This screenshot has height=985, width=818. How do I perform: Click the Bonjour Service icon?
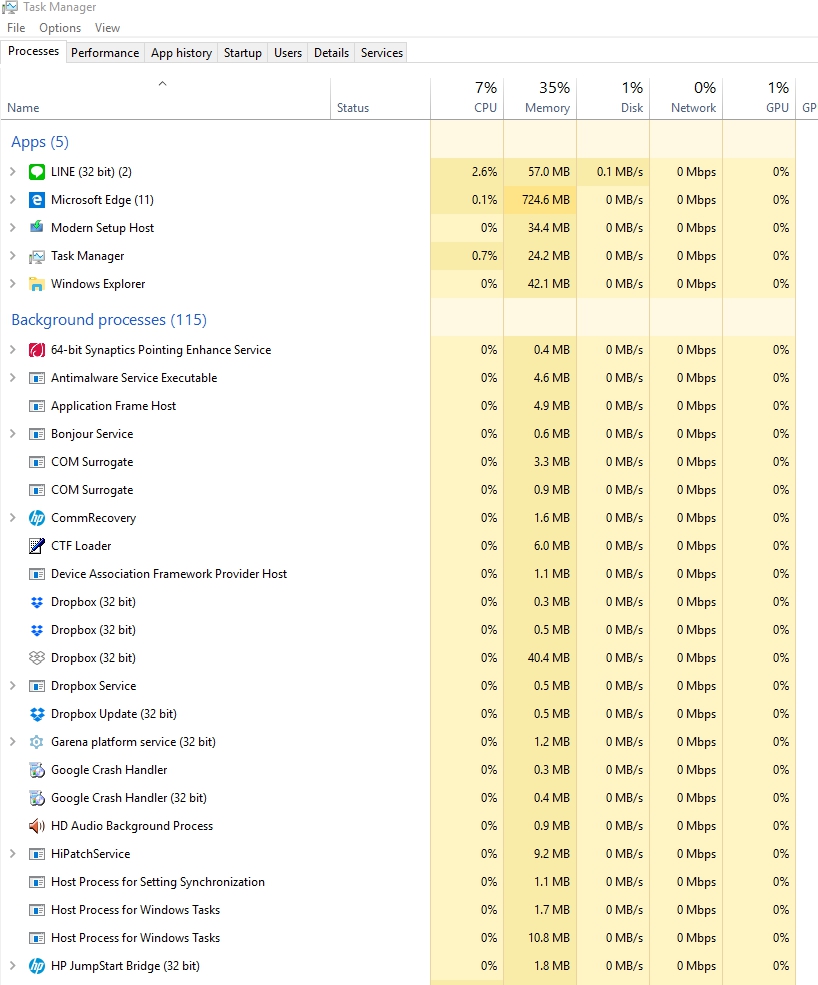pyautogui.click(x=37, y=434)
